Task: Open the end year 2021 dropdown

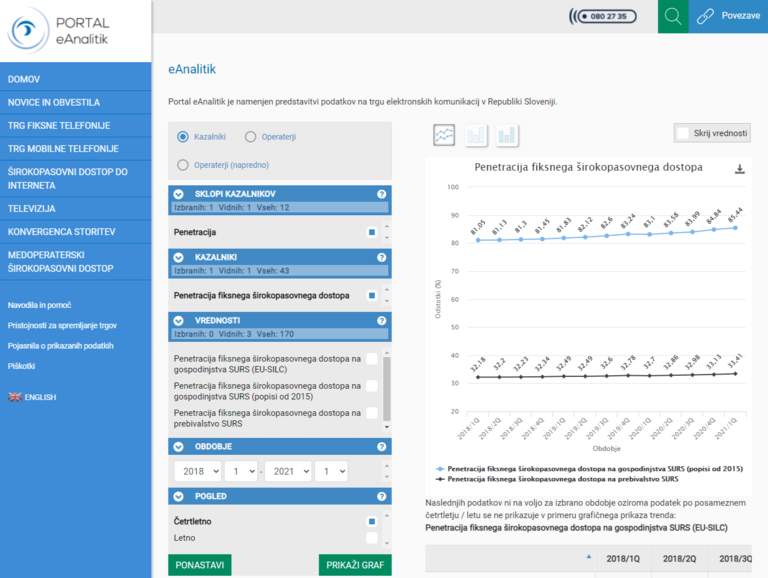Action: tap(288, 471)
